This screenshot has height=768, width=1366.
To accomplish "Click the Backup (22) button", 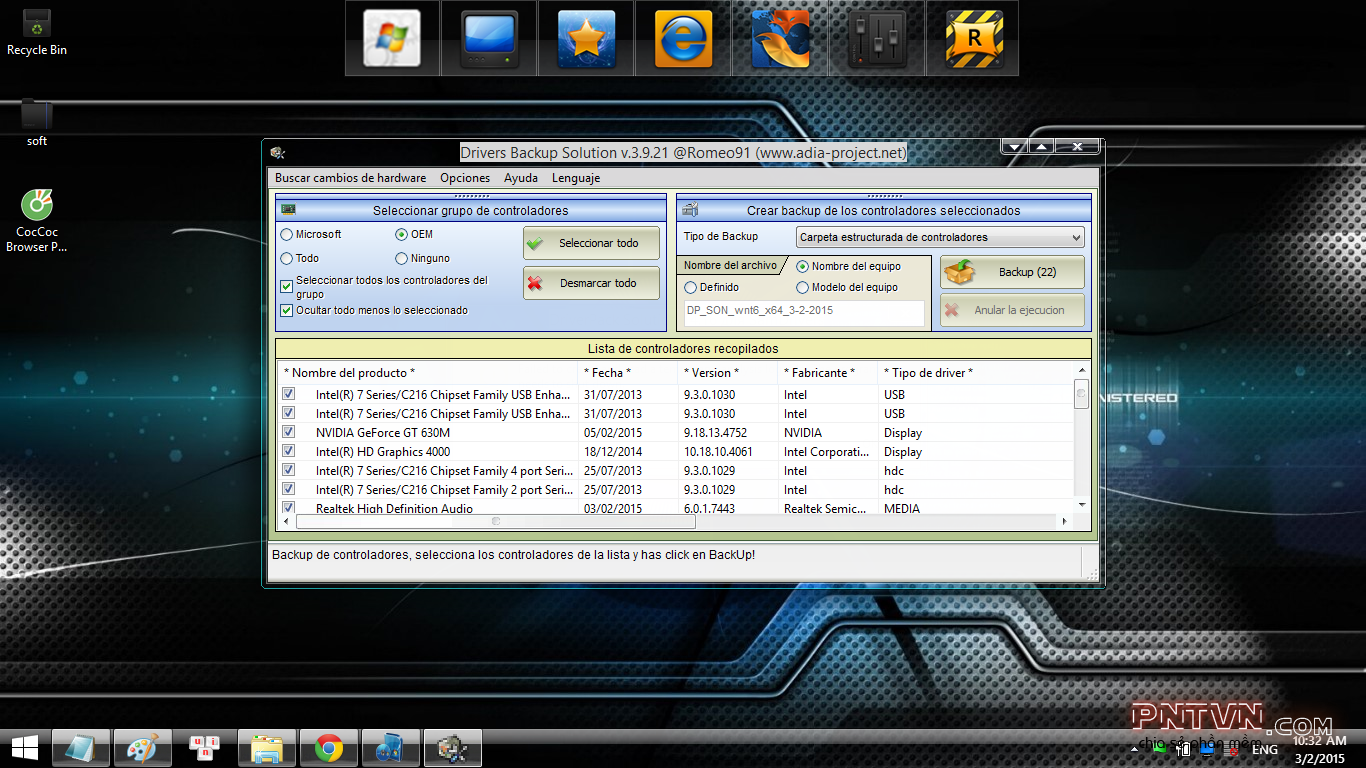I will (x=1012, y=272).
